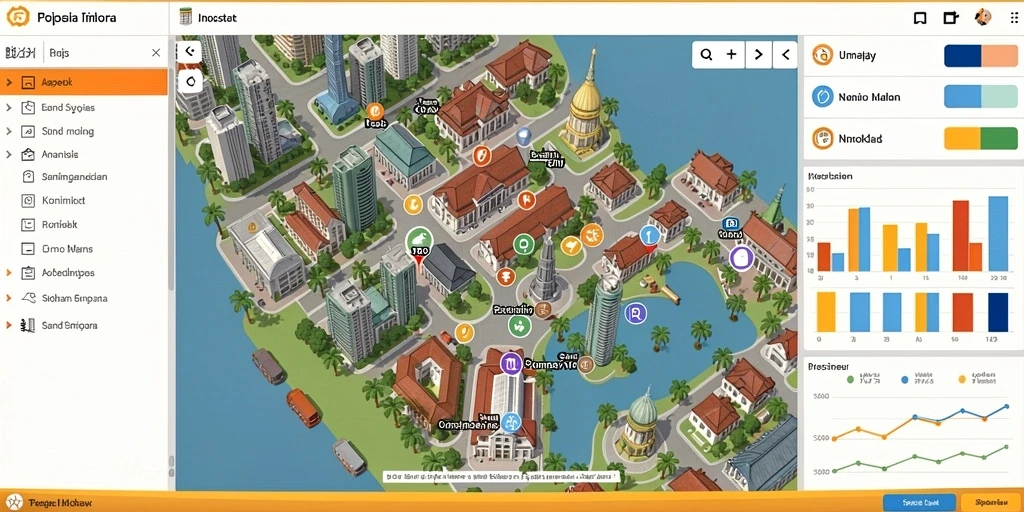Toggle the Unnajay blue-orange switch
This screenshot has height=512, width=1024.
981,56
